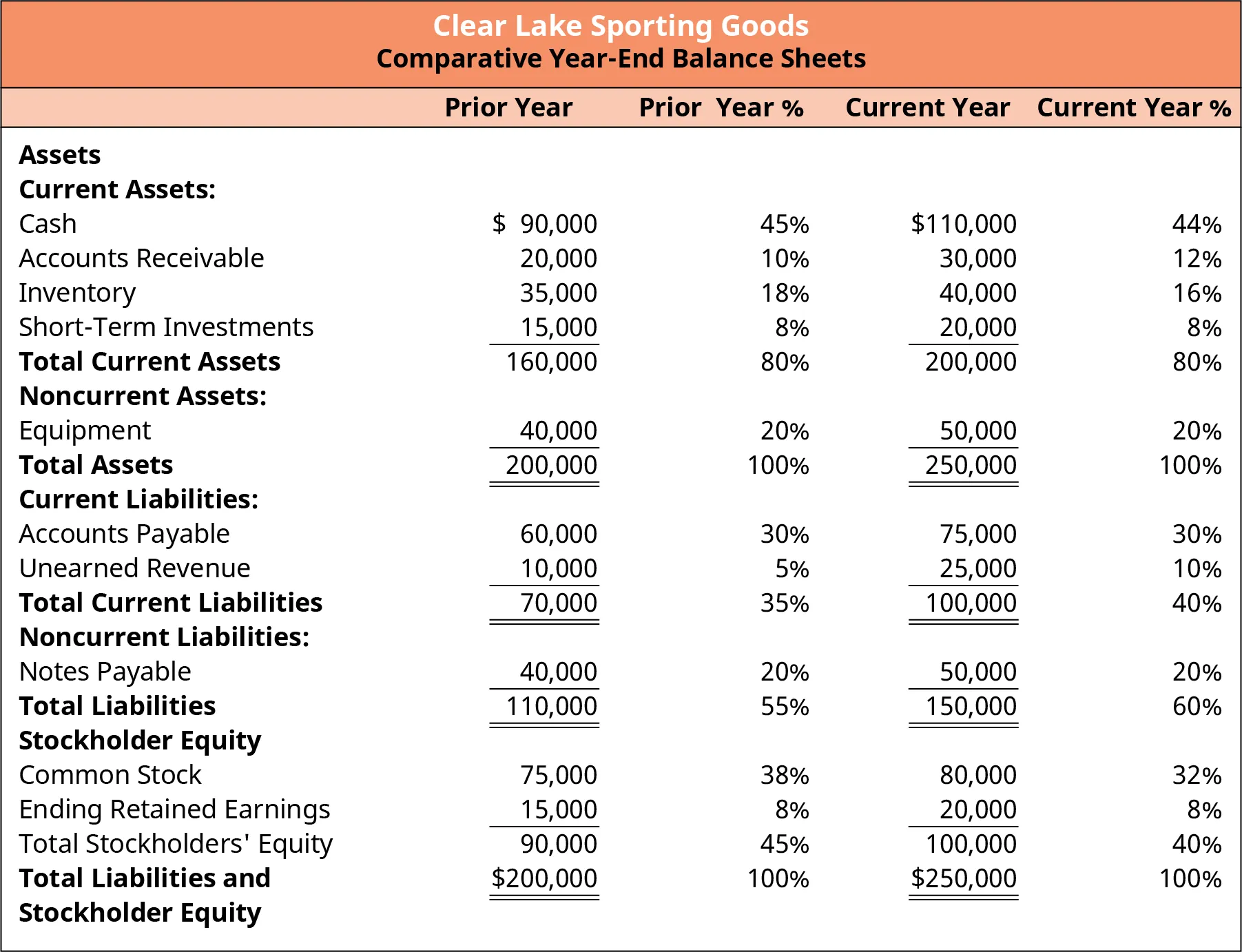Click Inventory prior year percentage 18%

tap(785, 293)
